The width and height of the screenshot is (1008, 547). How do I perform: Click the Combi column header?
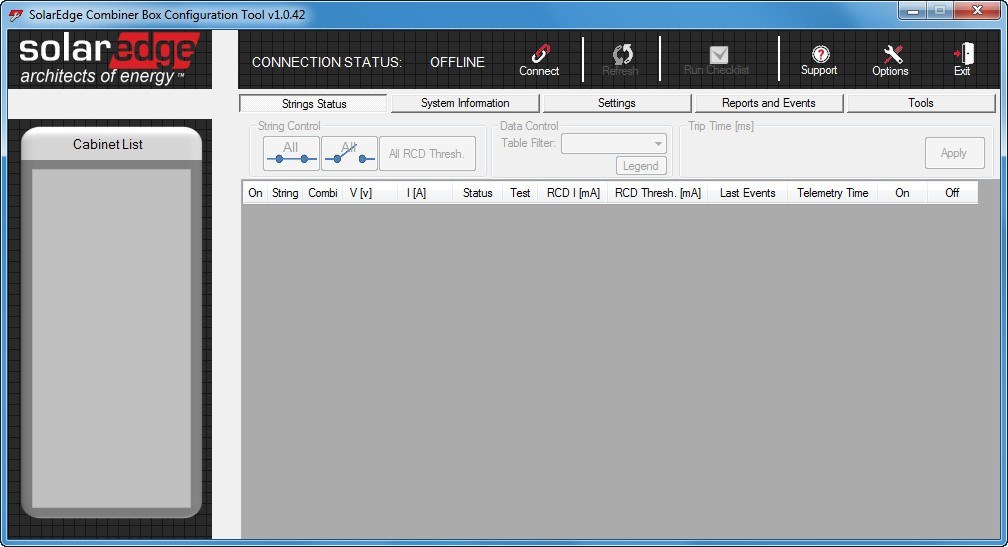323,193
